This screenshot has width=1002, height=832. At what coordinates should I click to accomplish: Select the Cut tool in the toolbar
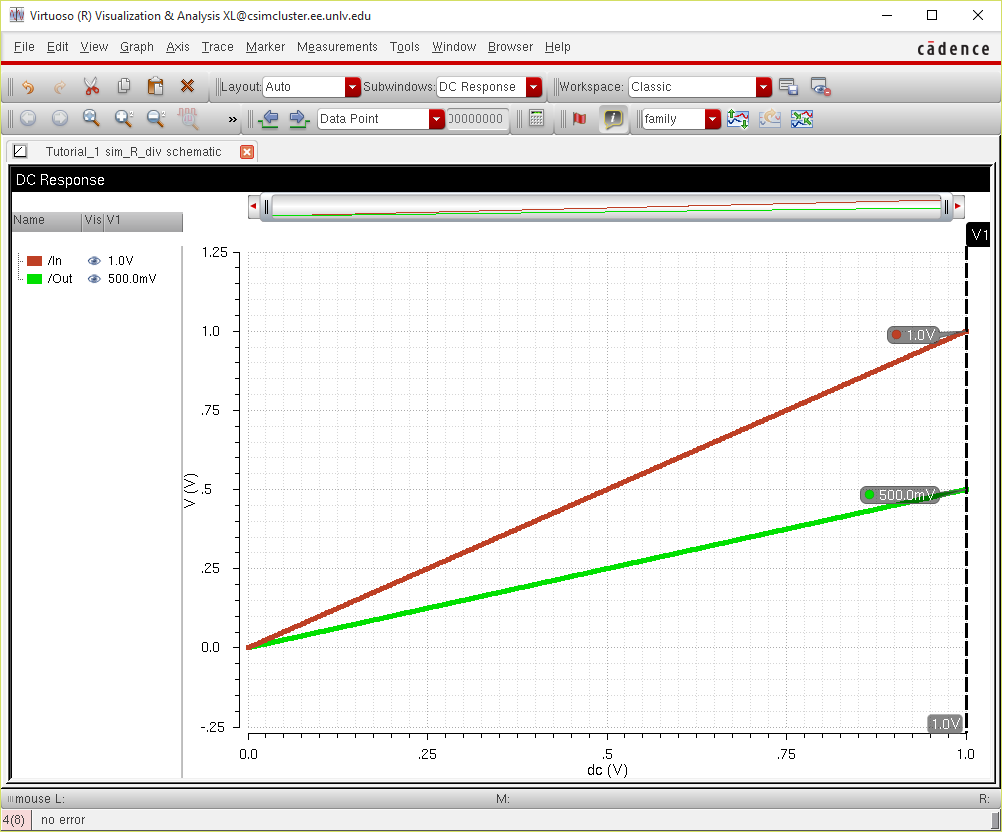(91, 87)
